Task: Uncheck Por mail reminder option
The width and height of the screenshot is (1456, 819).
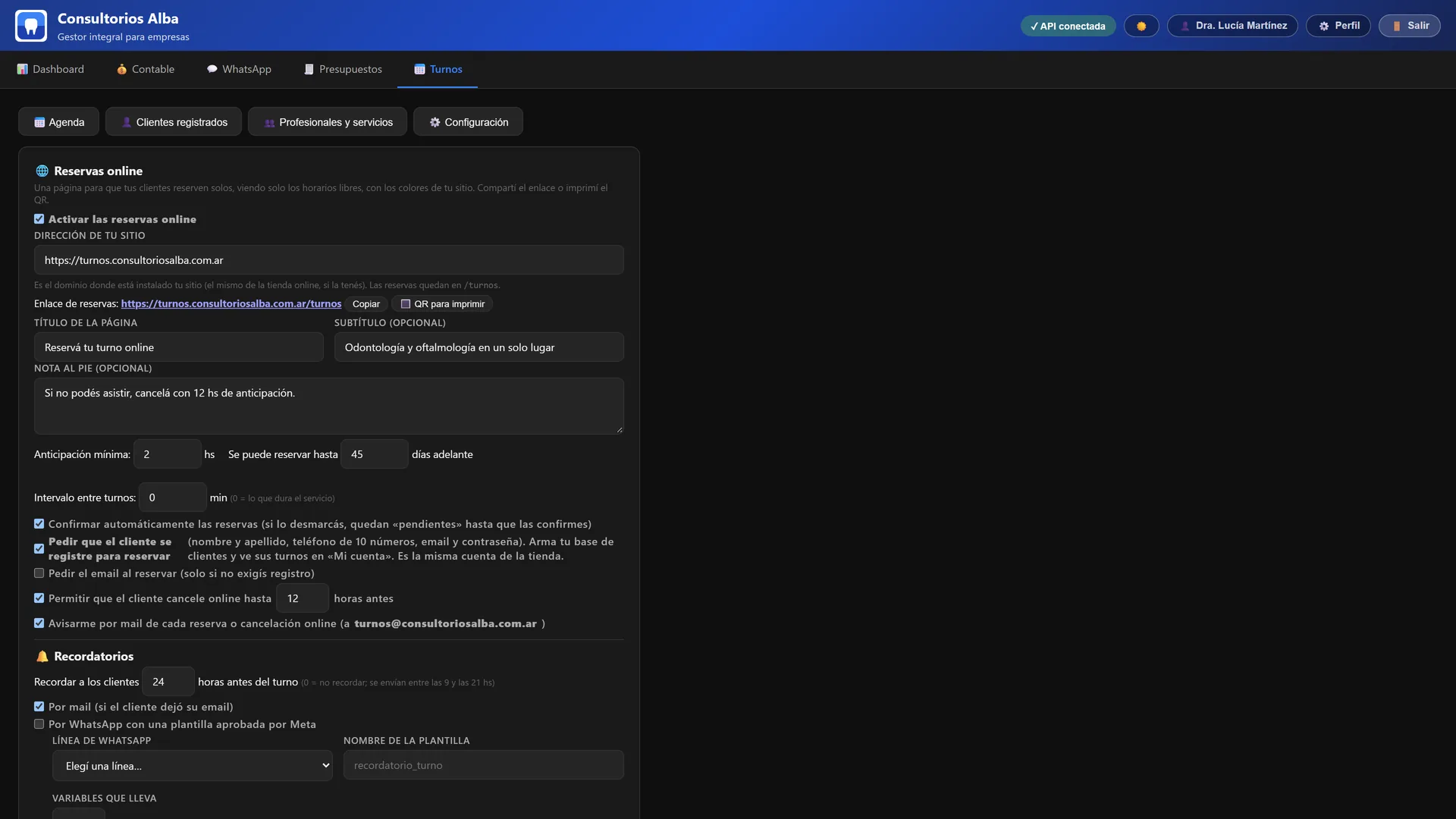Action: point(39,707)
